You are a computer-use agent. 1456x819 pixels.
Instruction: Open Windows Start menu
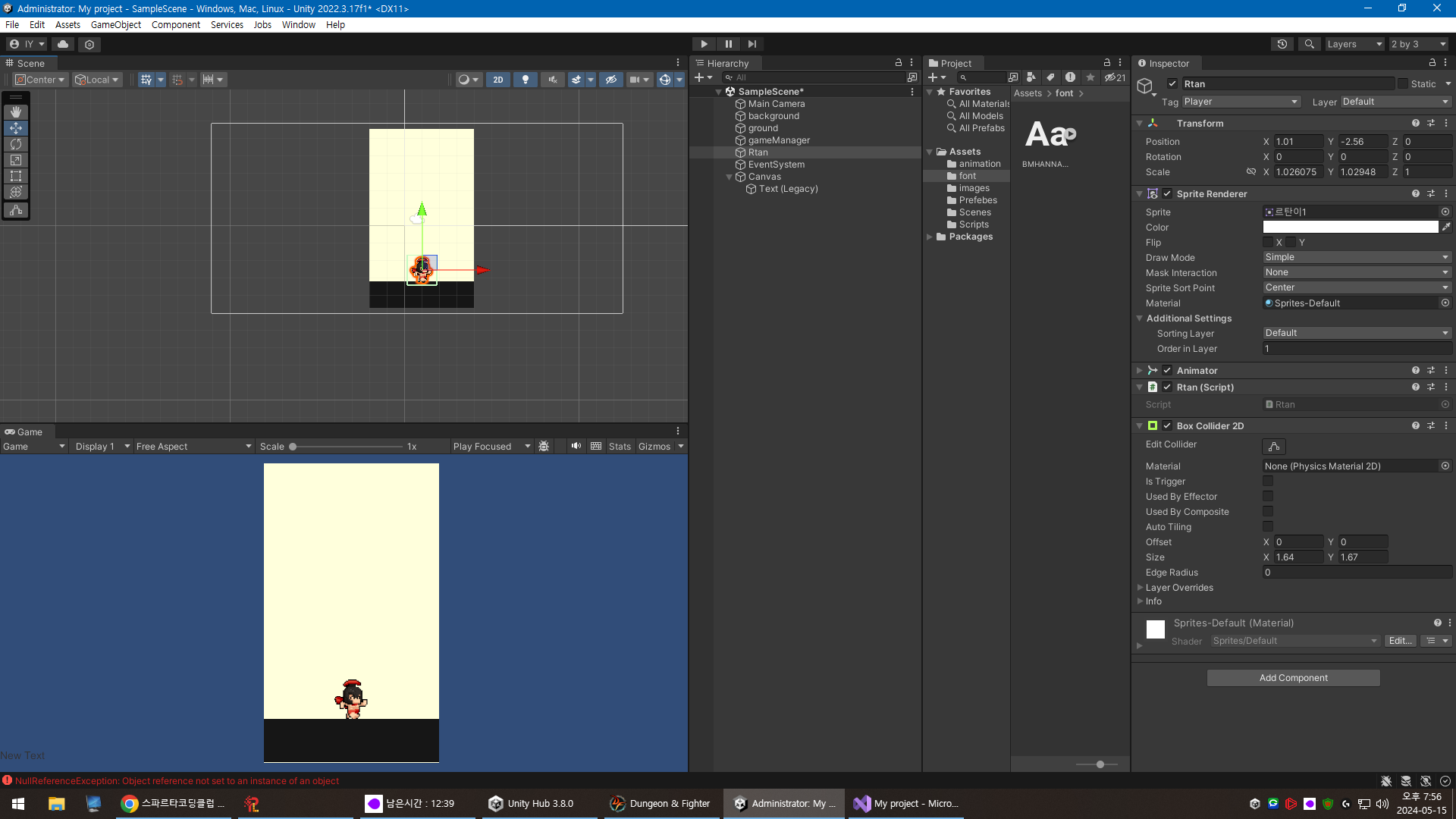point(18,804)
